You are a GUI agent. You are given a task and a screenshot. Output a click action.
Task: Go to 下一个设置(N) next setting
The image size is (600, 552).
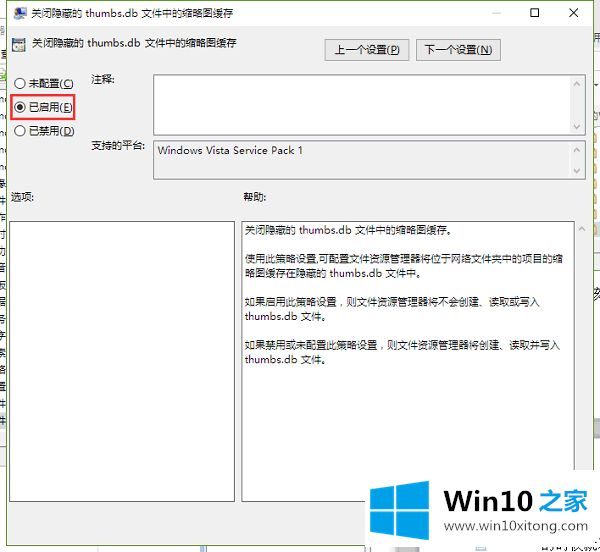(458, 50)
